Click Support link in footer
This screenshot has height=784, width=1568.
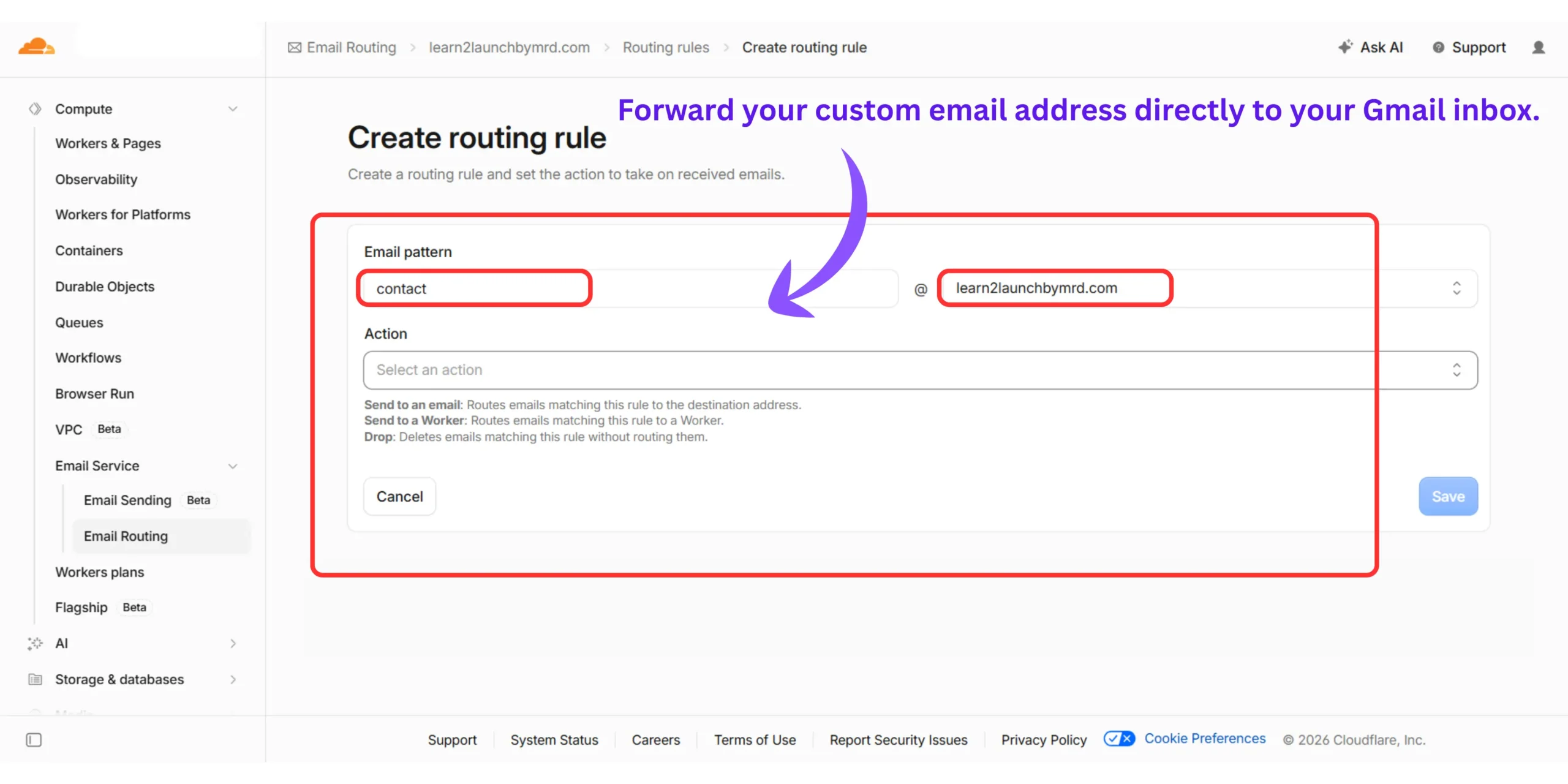point(452,740)
